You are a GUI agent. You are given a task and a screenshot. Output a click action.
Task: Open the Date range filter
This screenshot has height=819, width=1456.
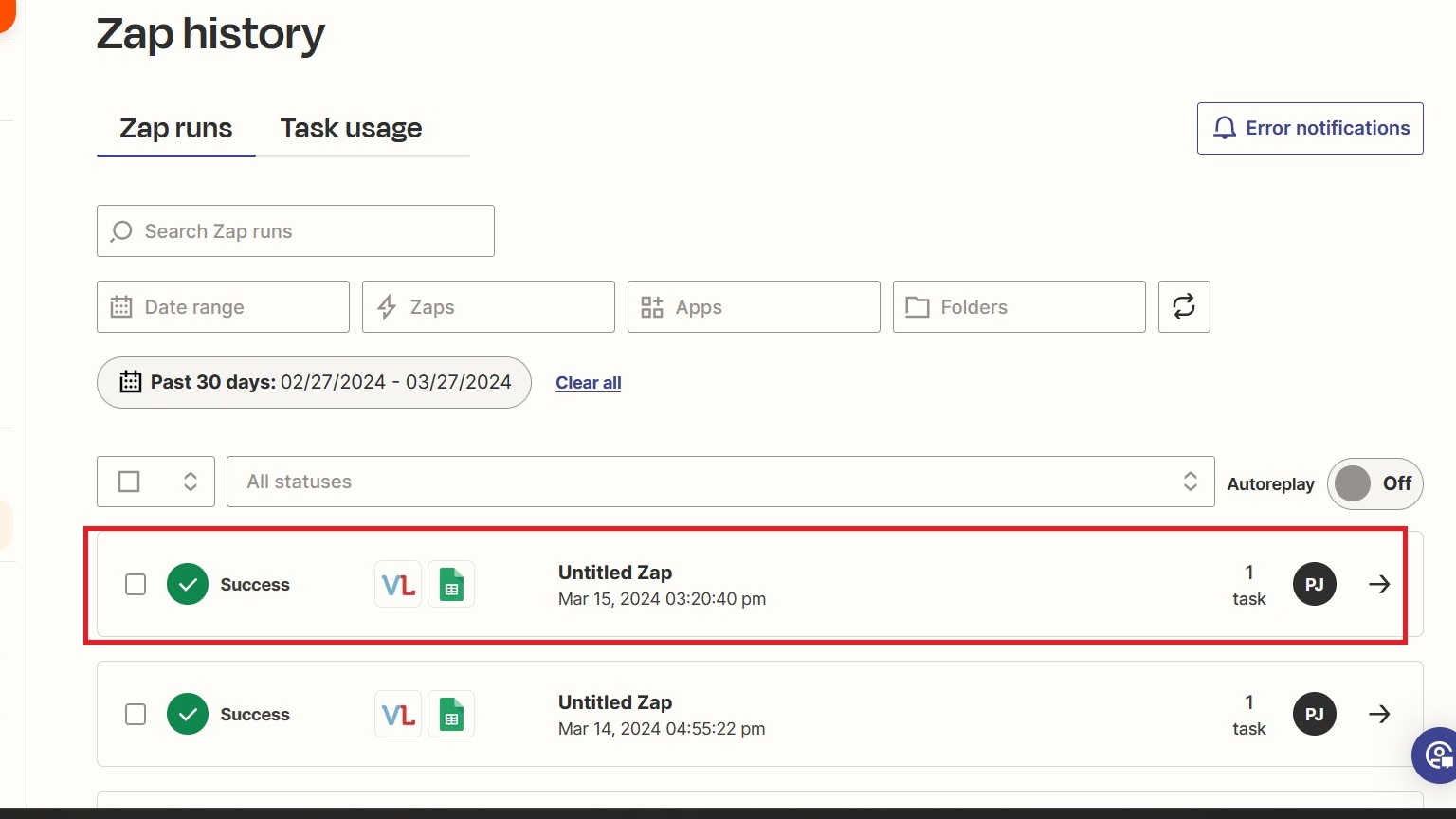tap(223, 306)
